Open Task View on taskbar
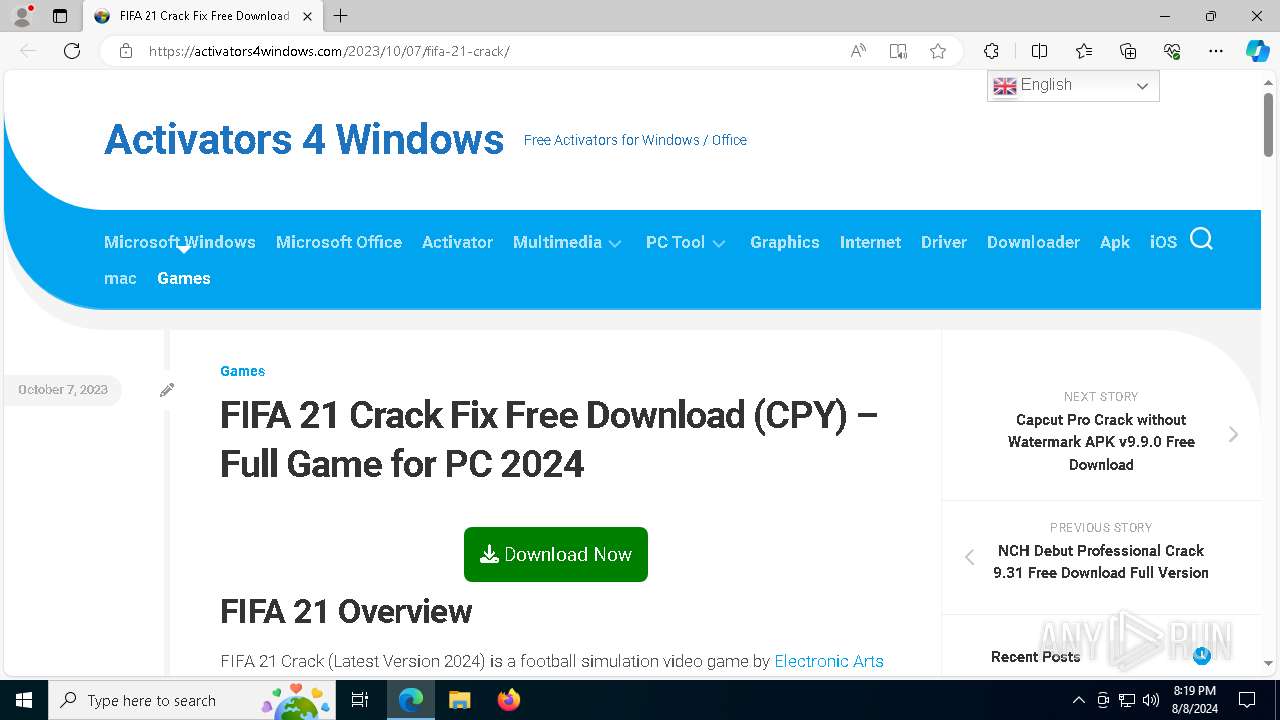The width and height of the screenshot is (1280, 720). 360,700
